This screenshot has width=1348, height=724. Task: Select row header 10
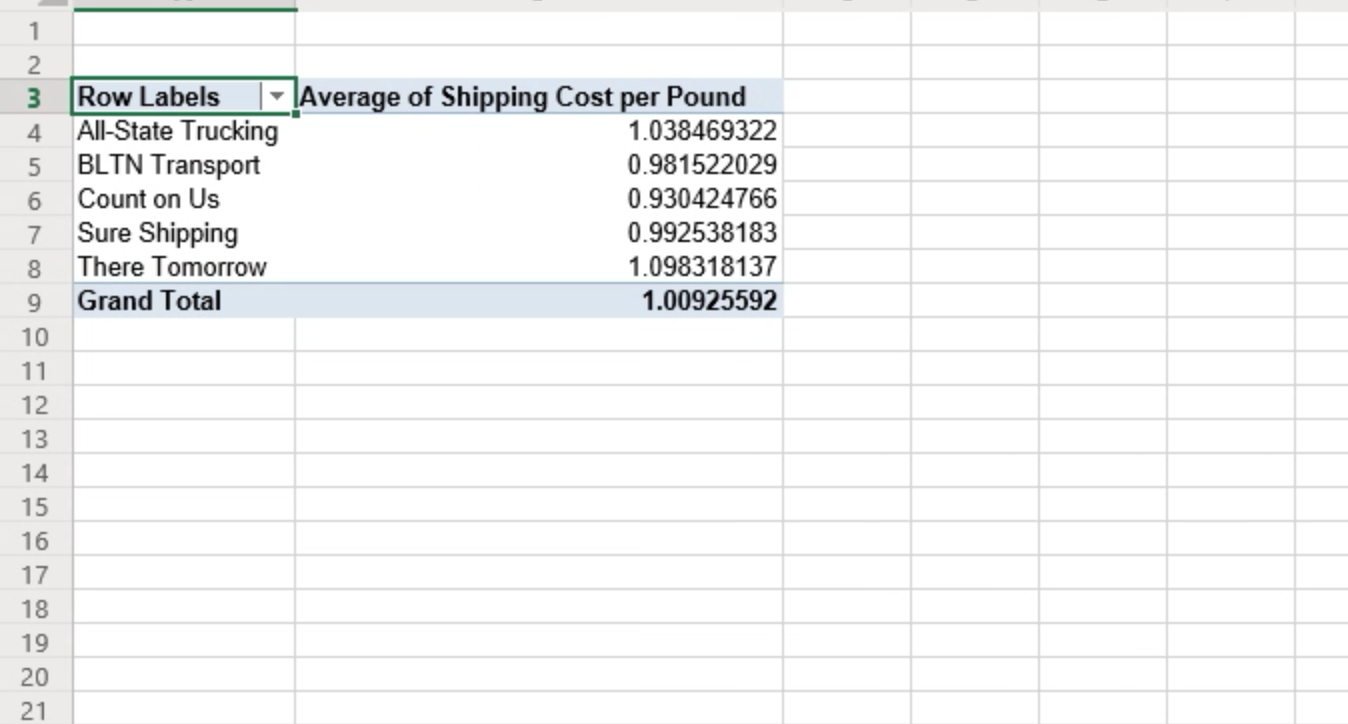[x=36, y=336]
